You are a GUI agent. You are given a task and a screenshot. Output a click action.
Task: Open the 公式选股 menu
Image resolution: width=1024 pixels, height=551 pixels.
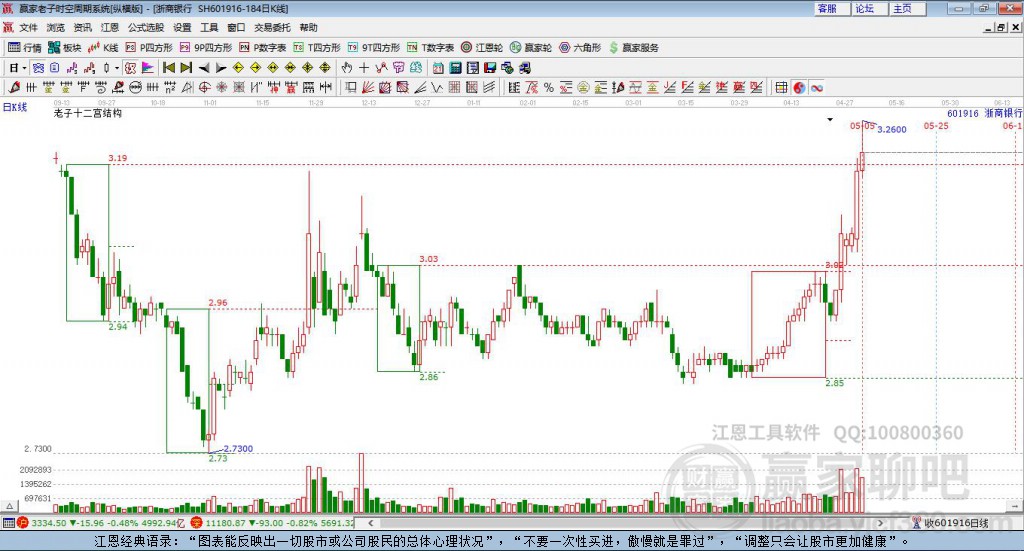146,27
